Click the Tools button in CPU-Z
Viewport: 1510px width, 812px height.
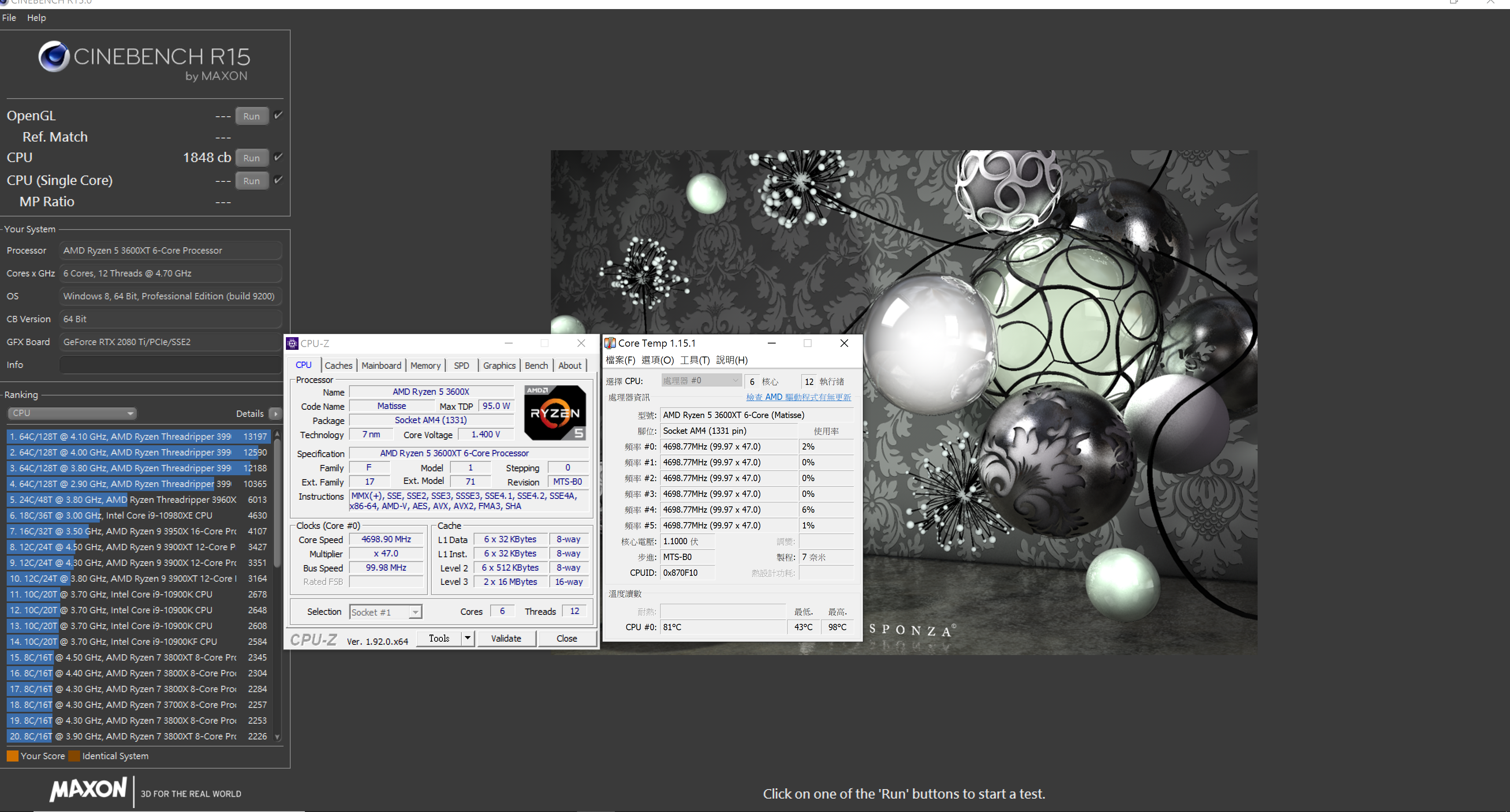click(x=439, y=638)
